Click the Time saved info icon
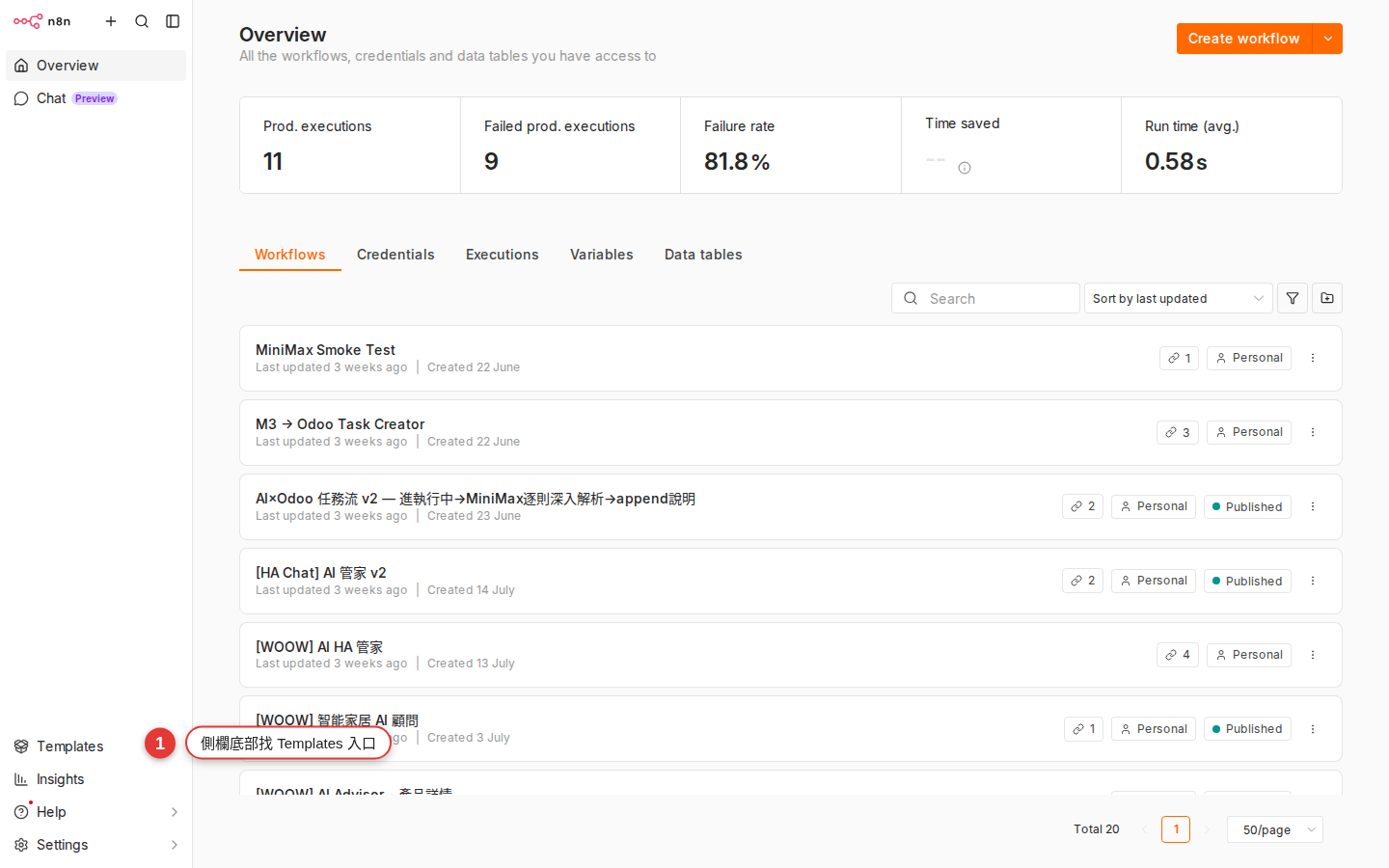The height and width of the screenshot is (868, 1389). point(965,168)
